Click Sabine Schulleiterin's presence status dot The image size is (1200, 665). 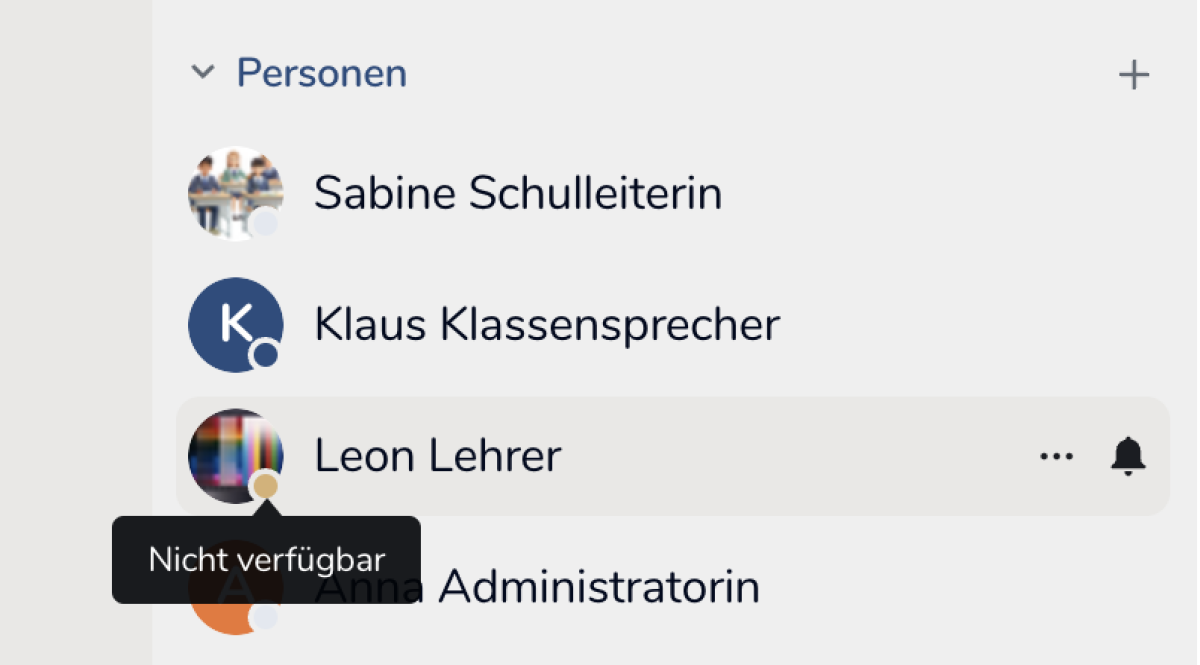[x=265, y=223]
